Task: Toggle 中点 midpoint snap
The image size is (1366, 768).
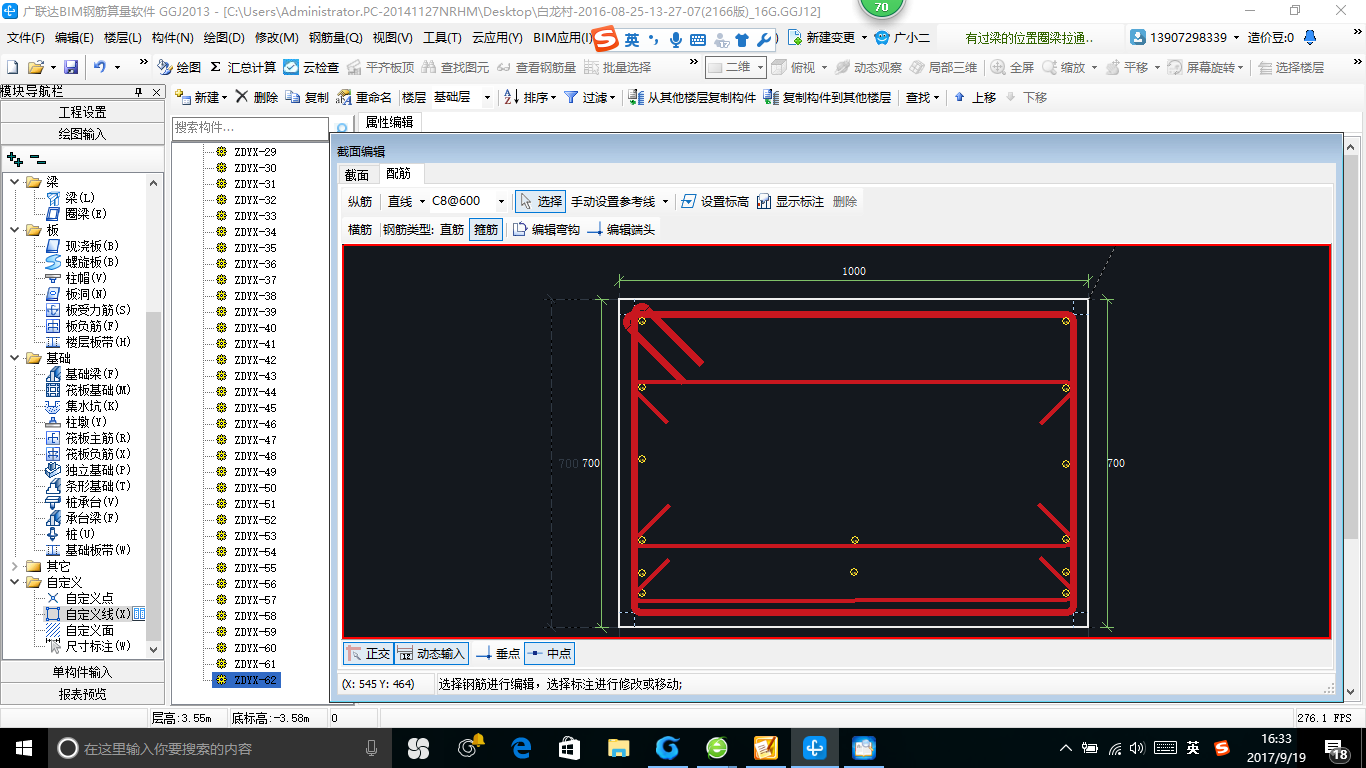Action: pyautogui.click(x=550, y=653)
